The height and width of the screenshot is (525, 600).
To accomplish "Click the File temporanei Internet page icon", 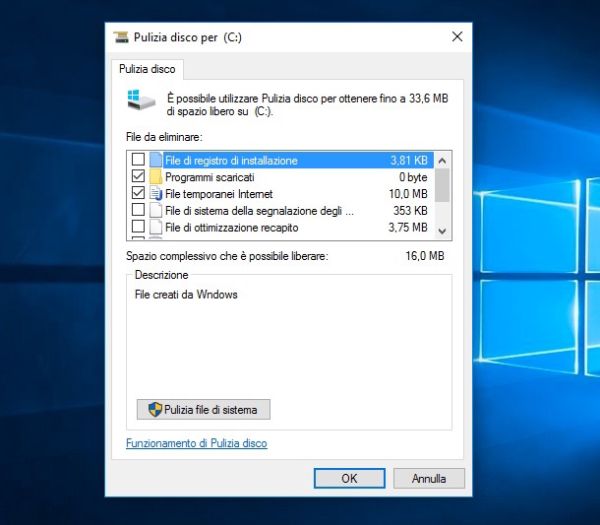I will (156, 193).
